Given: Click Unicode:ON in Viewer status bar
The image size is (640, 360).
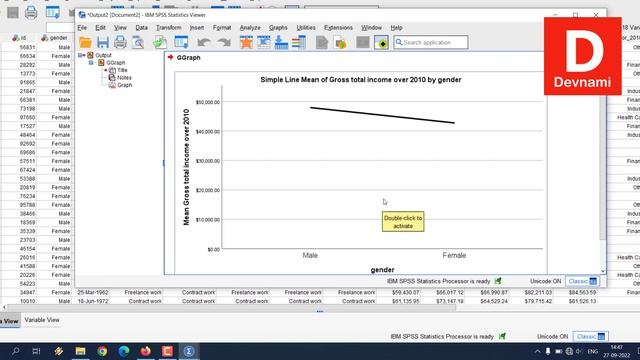Looking at the screenshot, I should click(x=546, y=281).
